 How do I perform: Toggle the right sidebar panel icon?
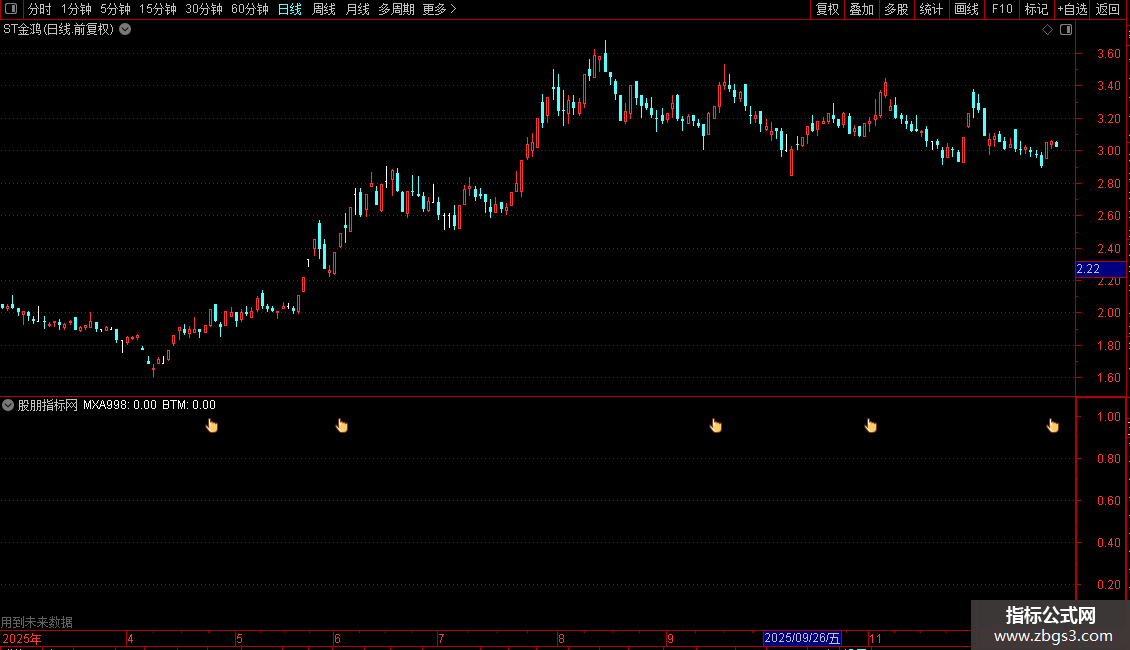coord(1066,30)
